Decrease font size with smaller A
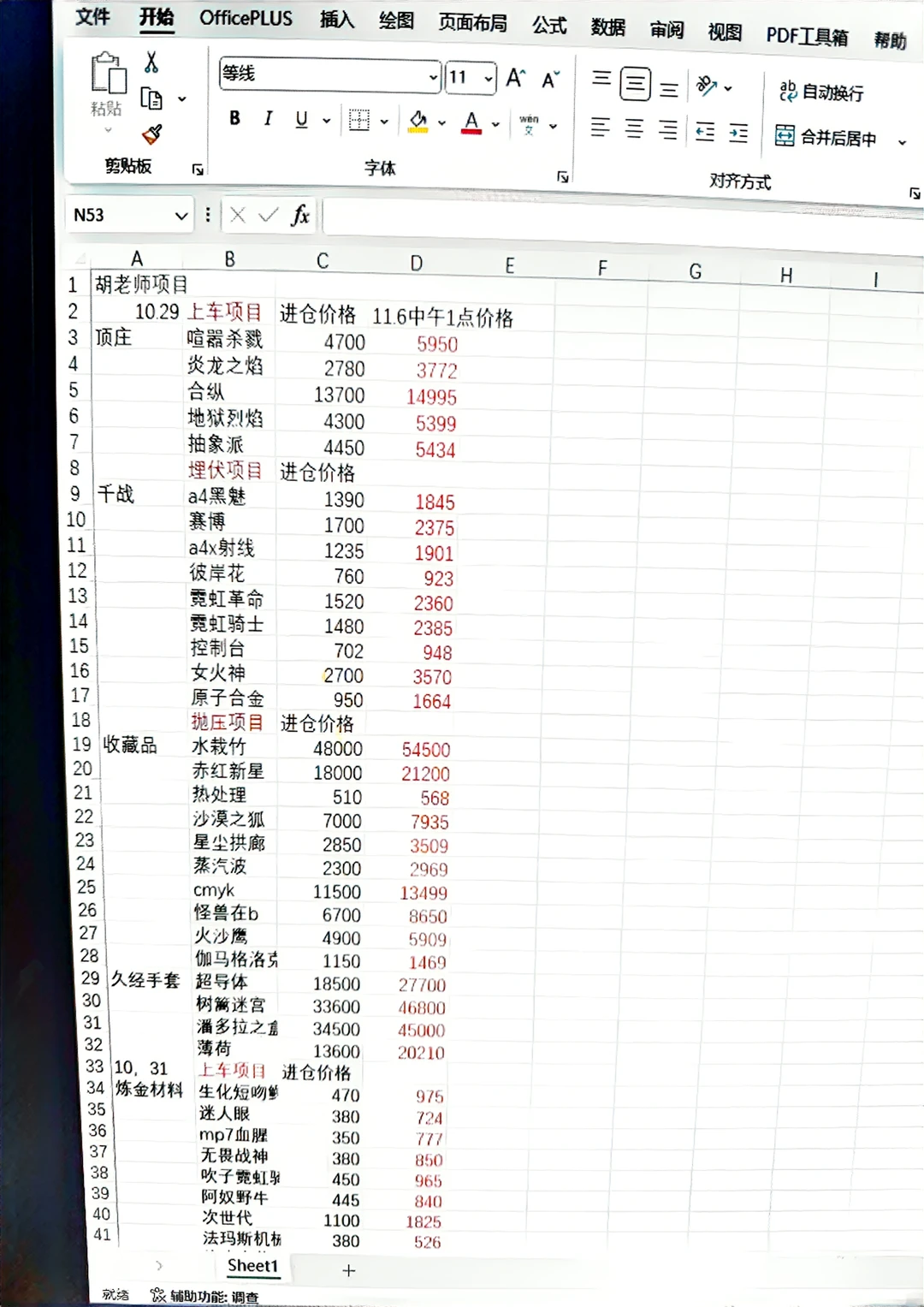This screenshot has height=1307, width=924. tap(551, 80)
